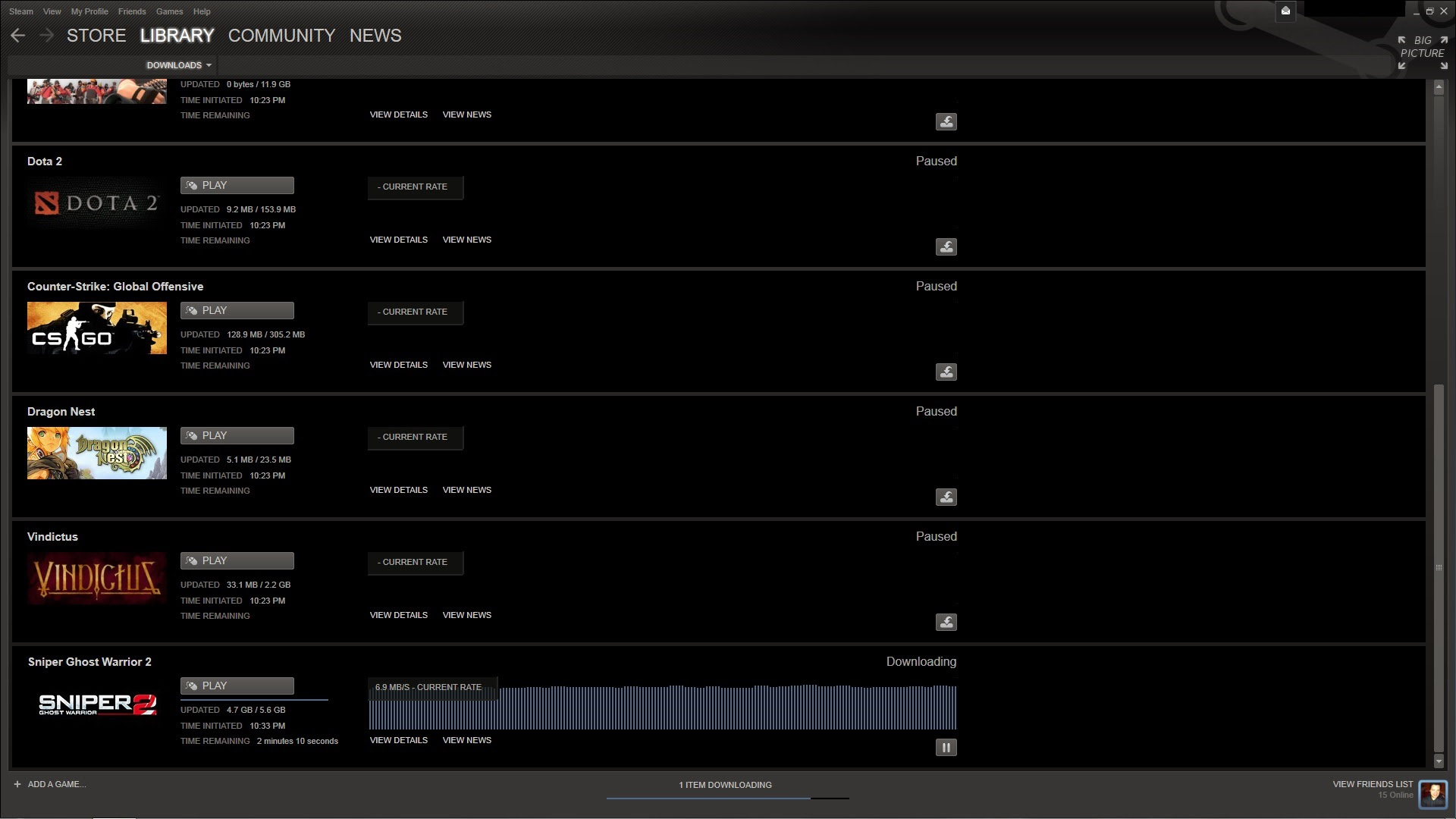The width and height of the screenshot is (1456, 819).
Task: View news for Dragon Nest
Action: [x=467, y=490]
